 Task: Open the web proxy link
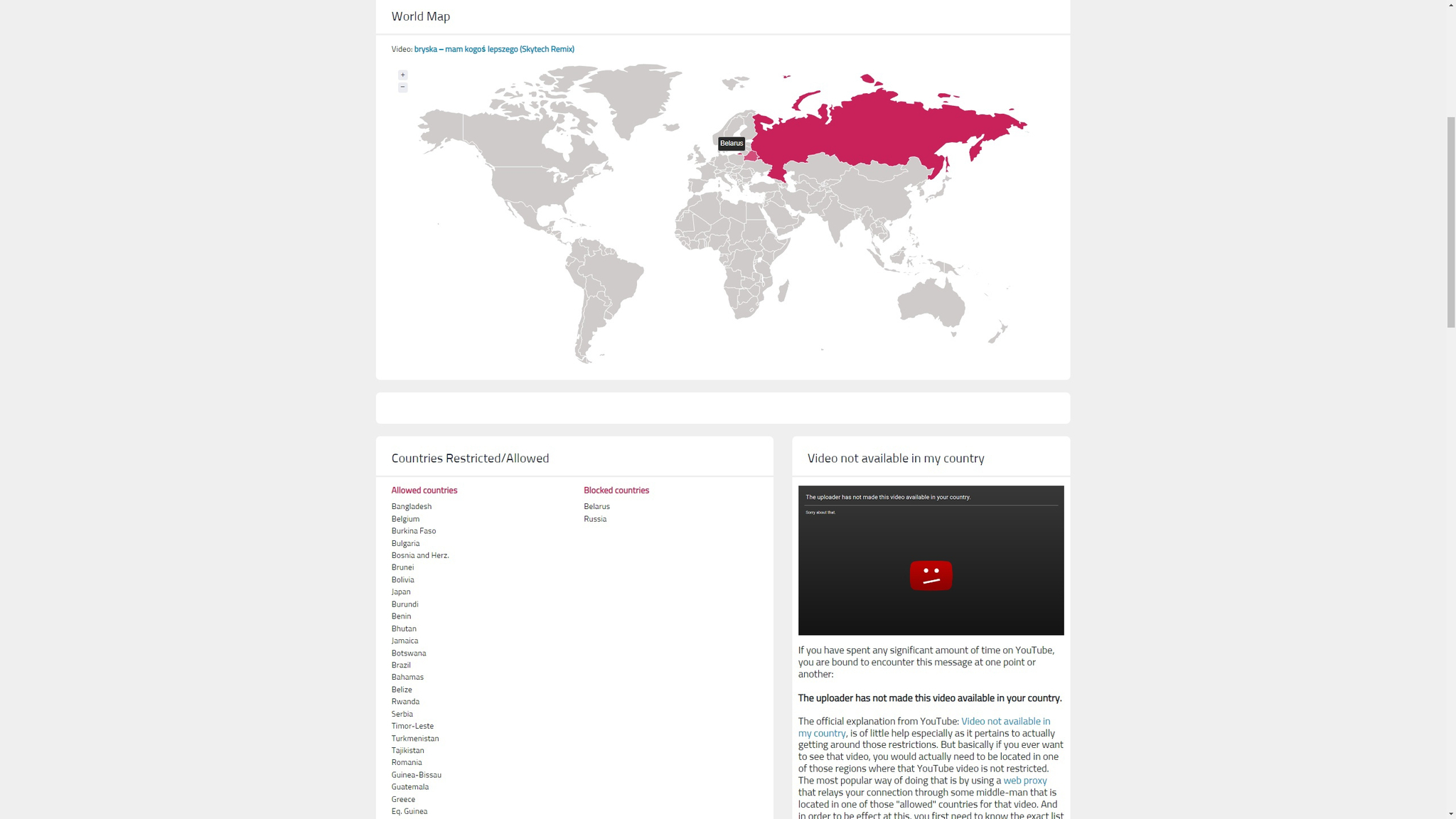pos(1024,781)
